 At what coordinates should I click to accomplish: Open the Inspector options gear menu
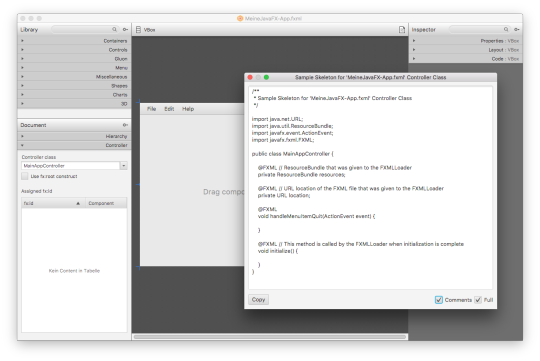click(x=517, y=30)
